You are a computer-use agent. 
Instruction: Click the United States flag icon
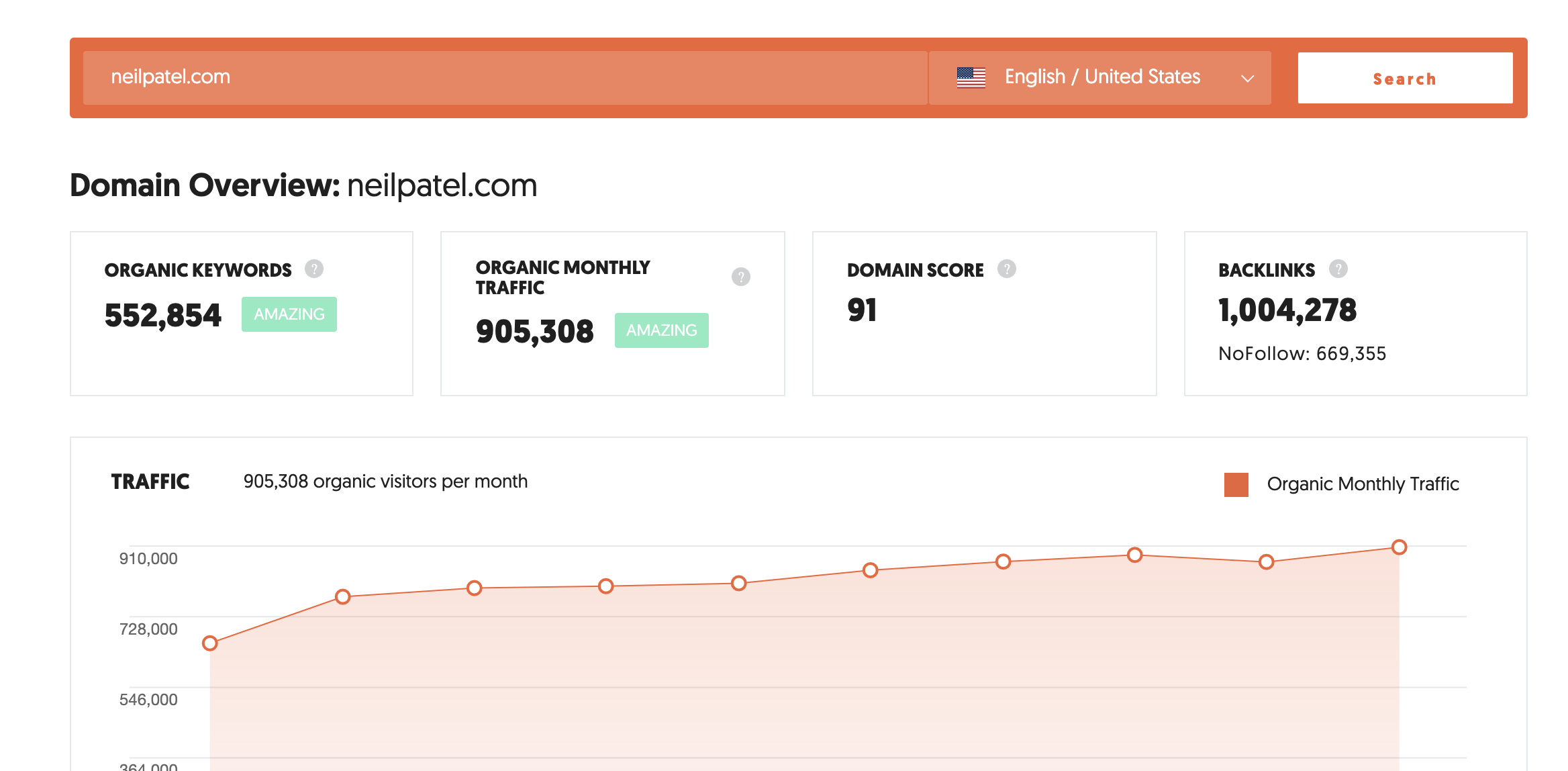[971, 77]
